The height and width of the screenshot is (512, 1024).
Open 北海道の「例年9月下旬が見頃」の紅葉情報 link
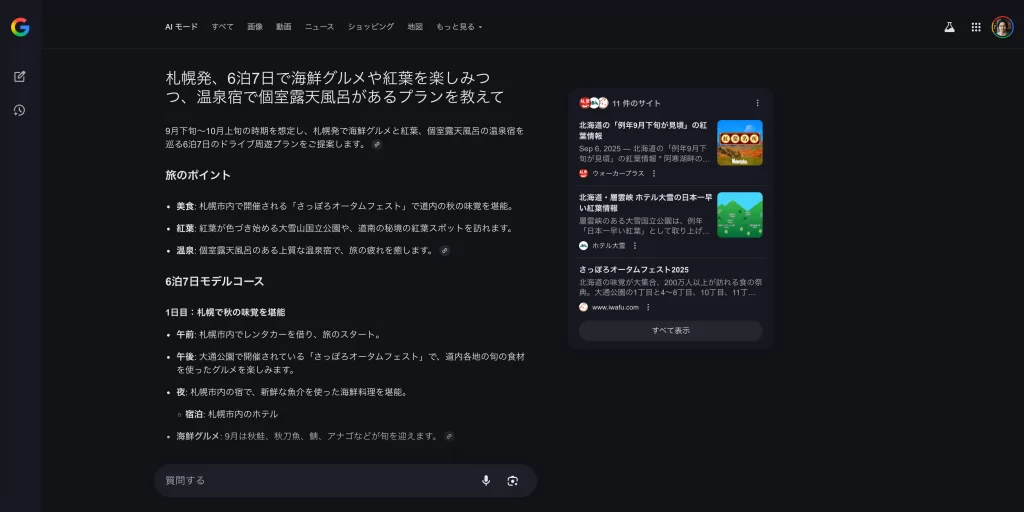click(x=643, y=130)
